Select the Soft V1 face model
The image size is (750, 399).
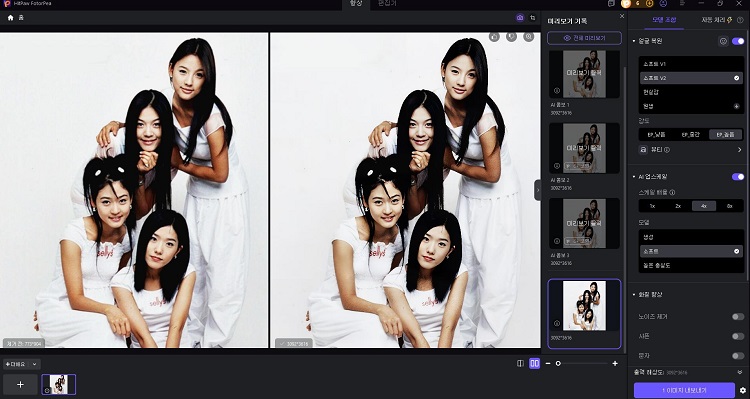[x=691, y=64]
